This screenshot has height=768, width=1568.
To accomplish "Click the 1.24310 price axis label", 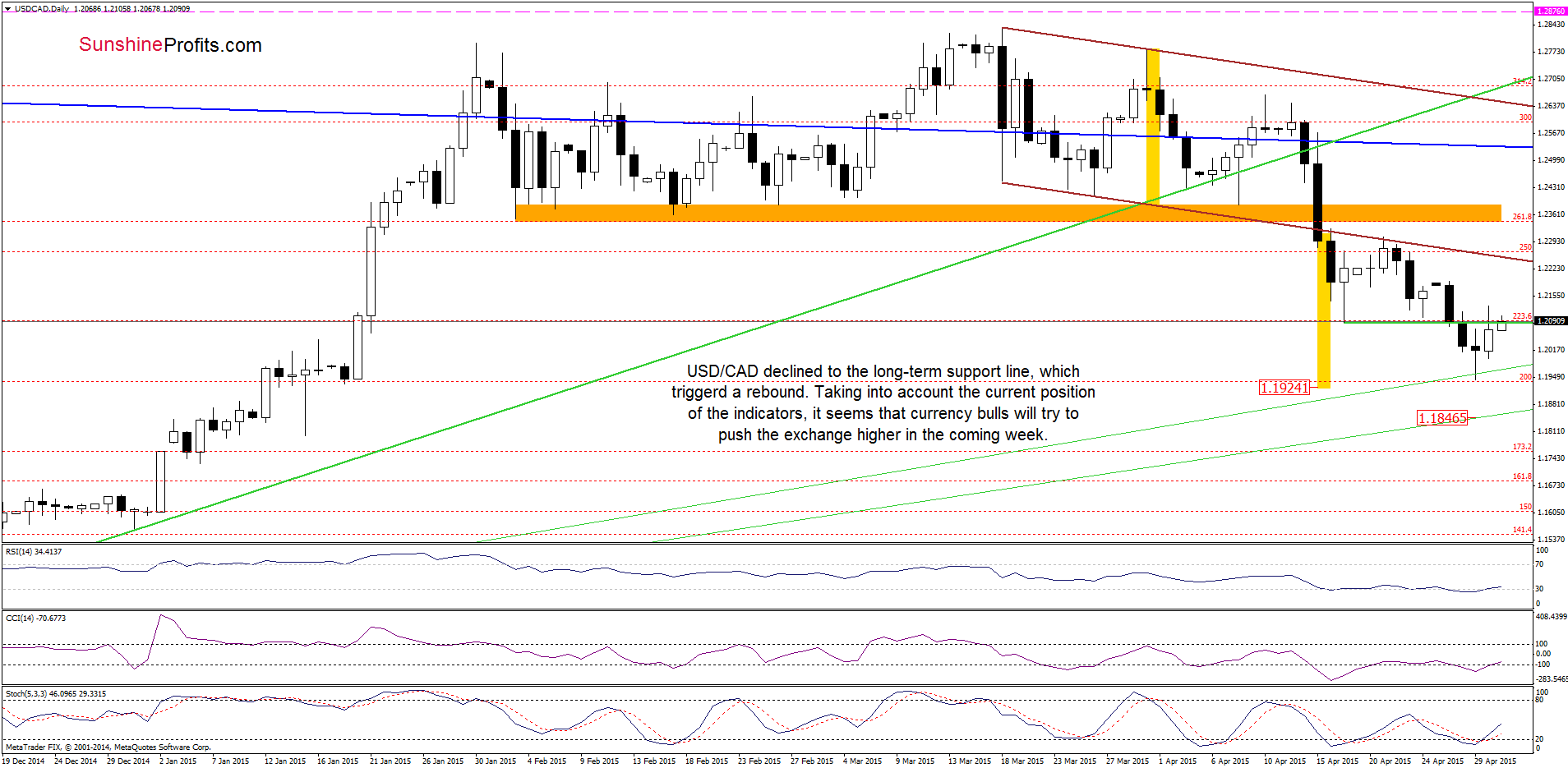I will coord(1551,187).
